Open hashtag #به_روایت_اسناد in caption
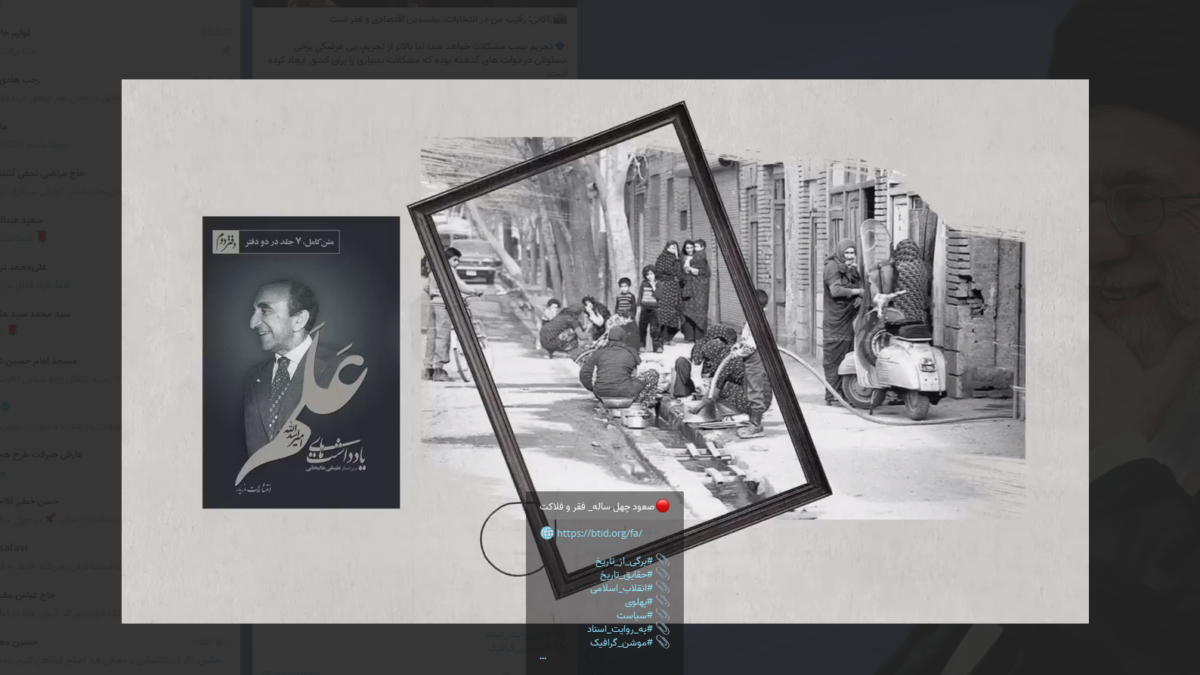This screenshot has width=1200, height=675. pyautogui.click(x=619, y=628)
